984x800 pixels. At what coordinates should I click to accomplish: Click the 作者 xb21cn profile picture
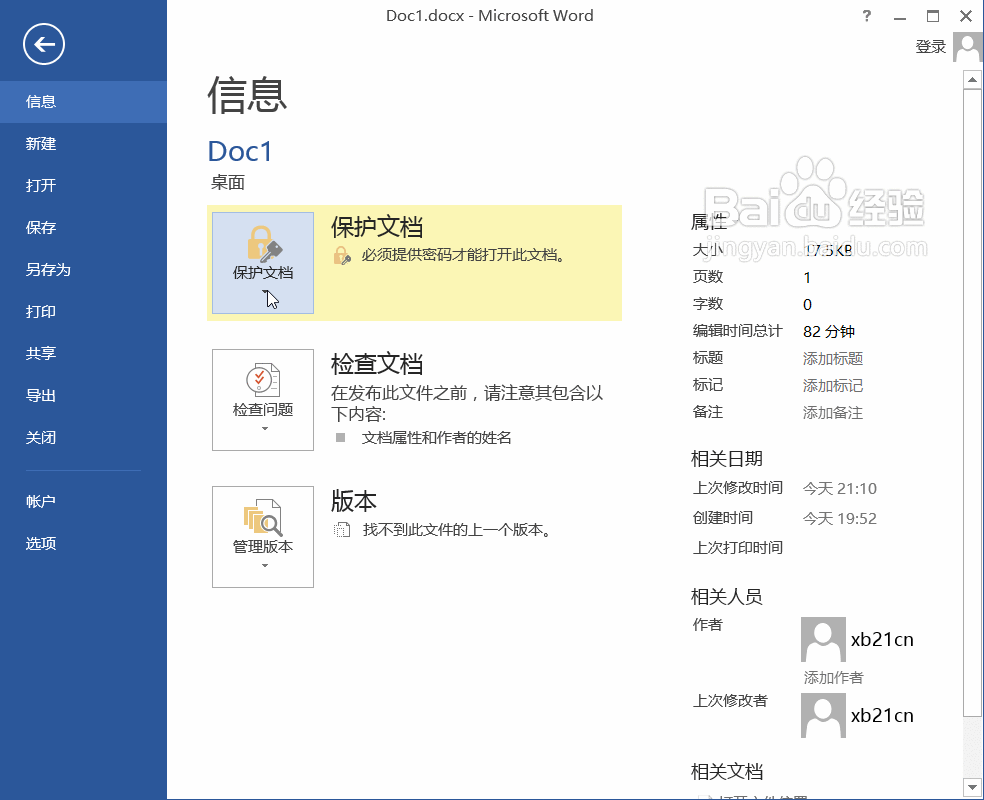822,638
